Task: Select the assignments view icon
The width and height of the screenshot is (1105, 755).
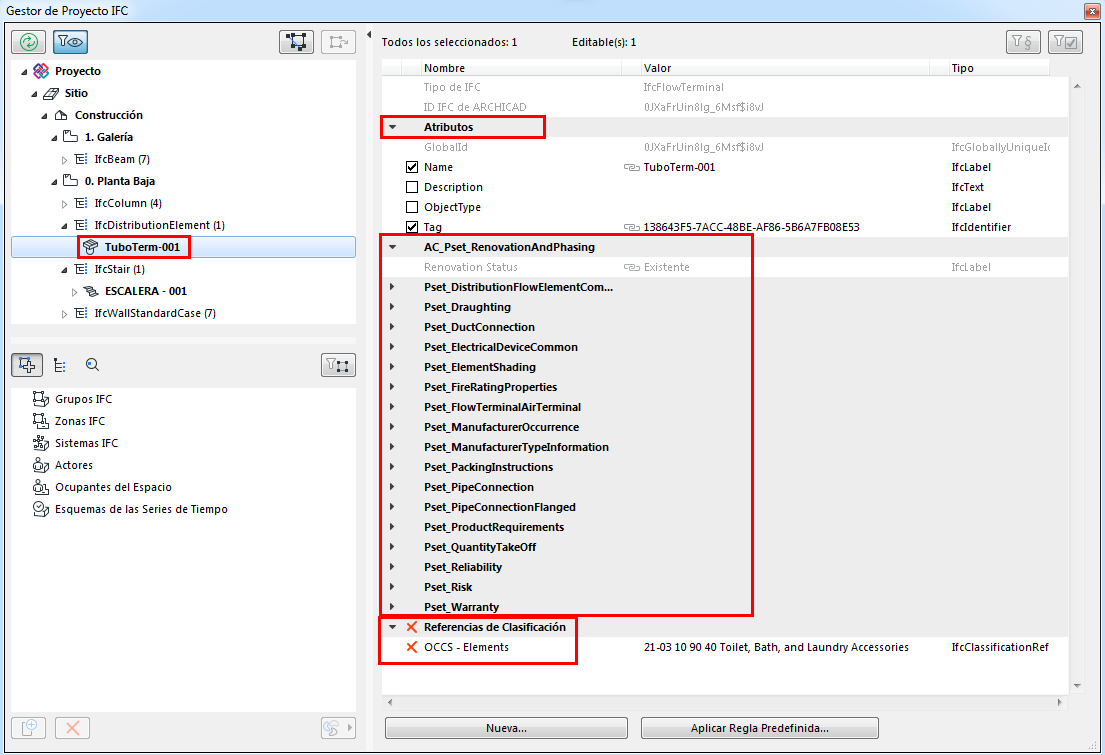Action: pyautogui.click(x=27, y=364)
